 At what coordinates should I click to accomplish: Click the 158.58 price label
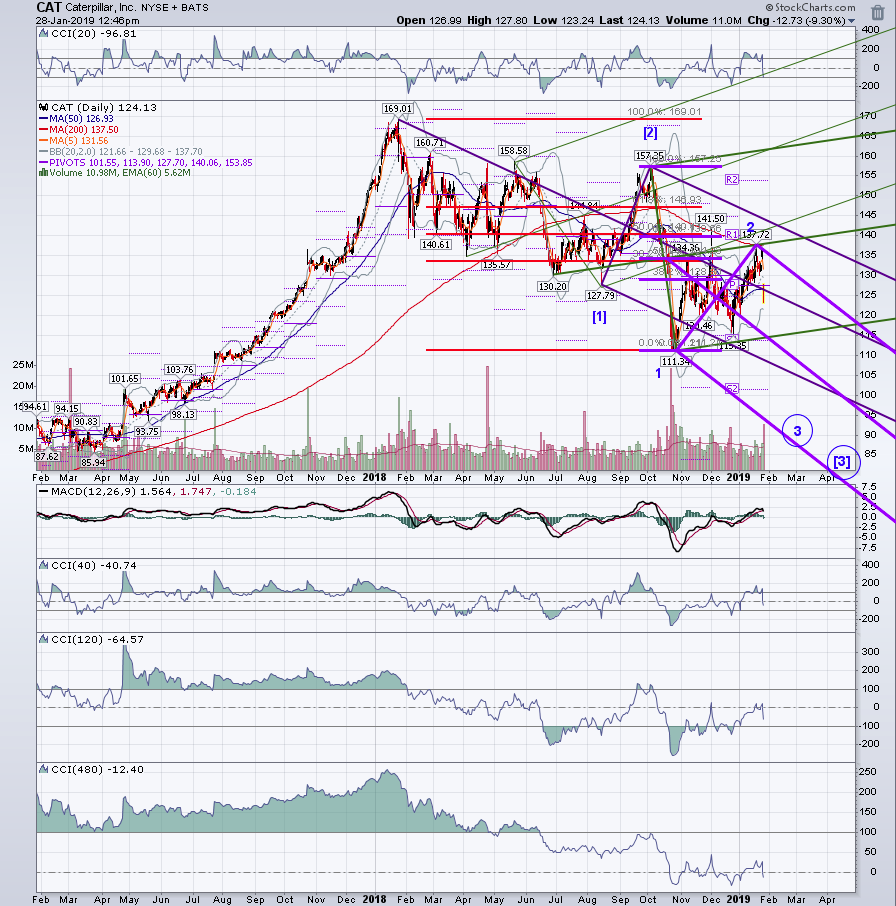[513, 151]
